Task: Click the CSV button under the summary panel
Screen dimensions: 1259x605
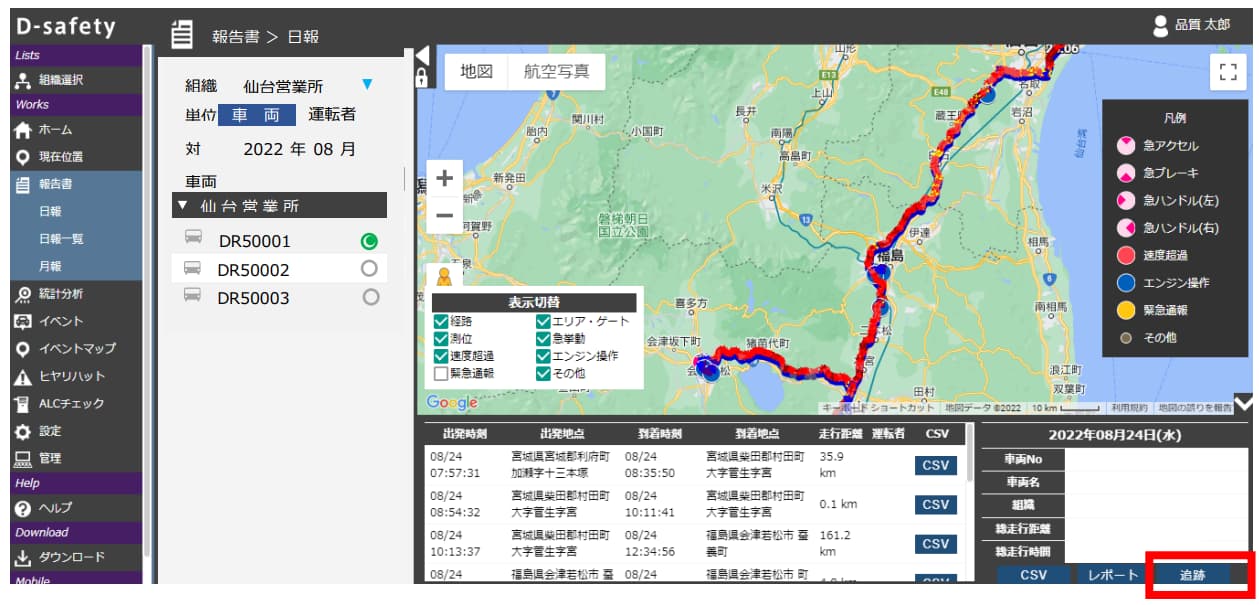Action: pyautogui.click(x=1033, y=575)
